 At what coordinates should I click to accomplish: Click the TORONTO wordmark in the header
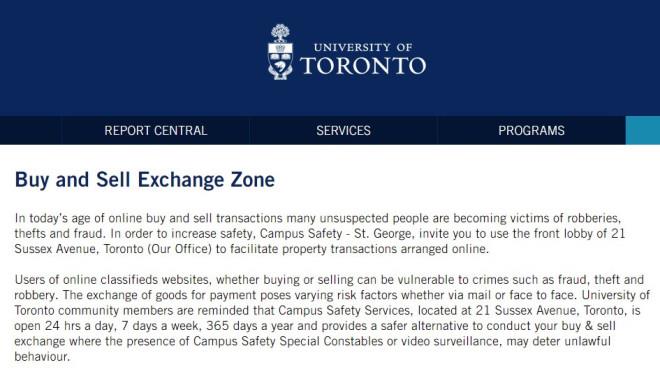pos(363,66)
